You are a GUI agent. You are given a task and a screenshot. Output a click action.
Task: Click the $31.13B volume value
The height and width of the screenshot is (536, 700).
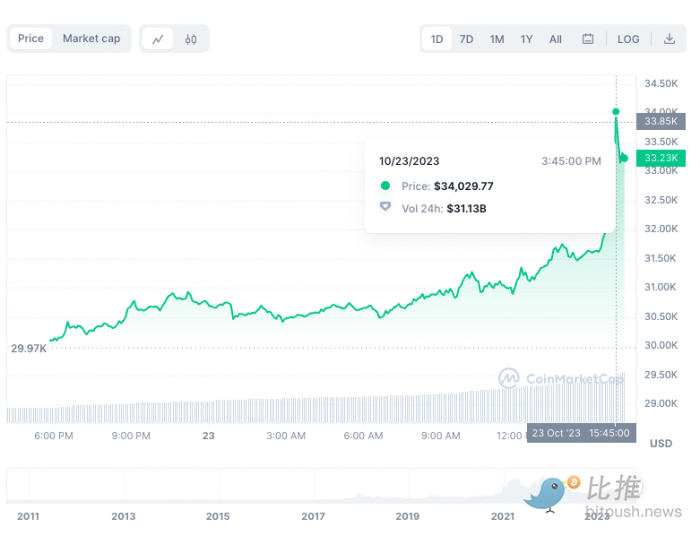click(x=467, y=208)
